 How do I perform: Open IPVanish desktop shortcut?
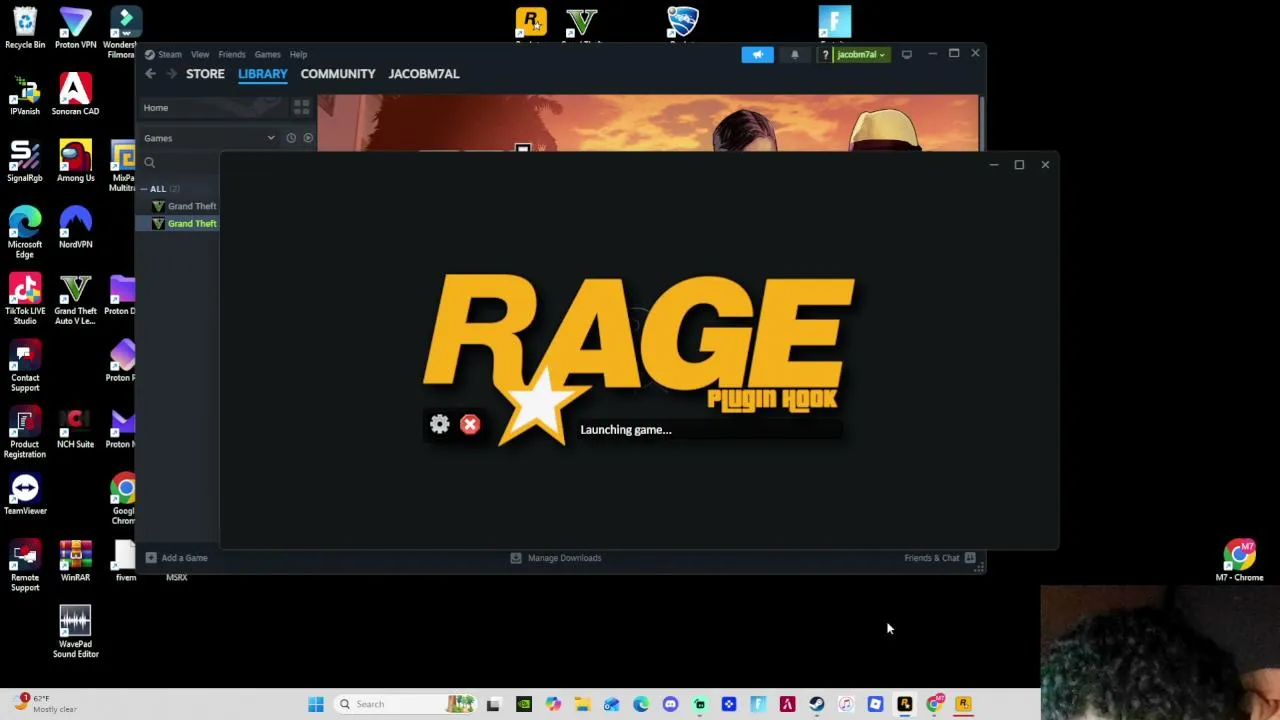point(25,95)
